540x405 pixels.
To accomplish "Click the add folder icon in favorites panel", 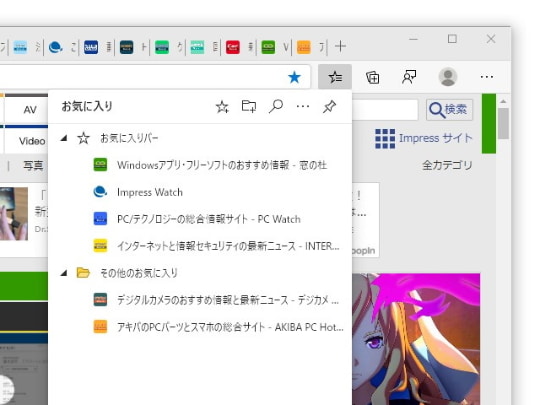I will pyautogui.click(x=249, y=106).
